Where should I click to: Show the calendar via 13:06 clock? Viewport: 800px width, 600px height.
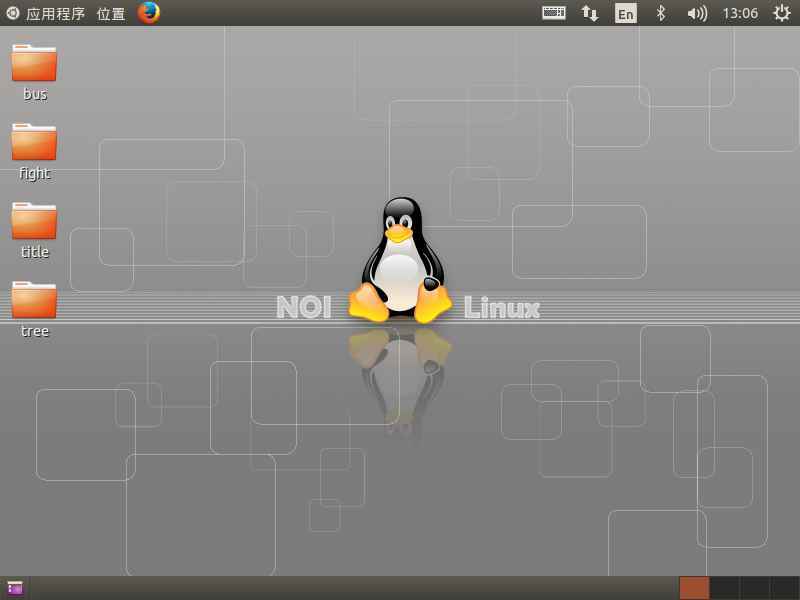(x=740, y=13)
